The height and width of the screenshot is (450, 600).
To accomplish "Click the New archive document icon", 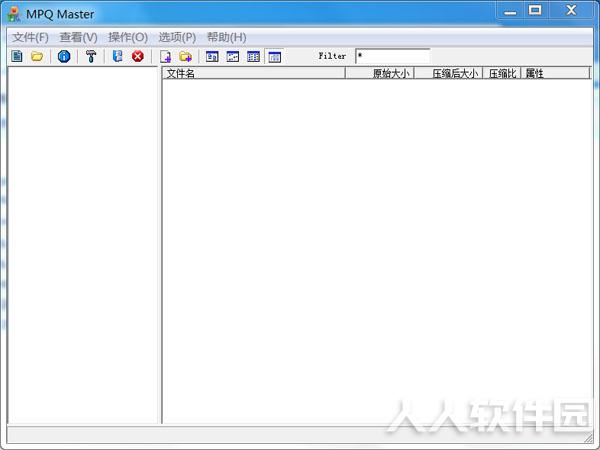I will tap(17, 56).
